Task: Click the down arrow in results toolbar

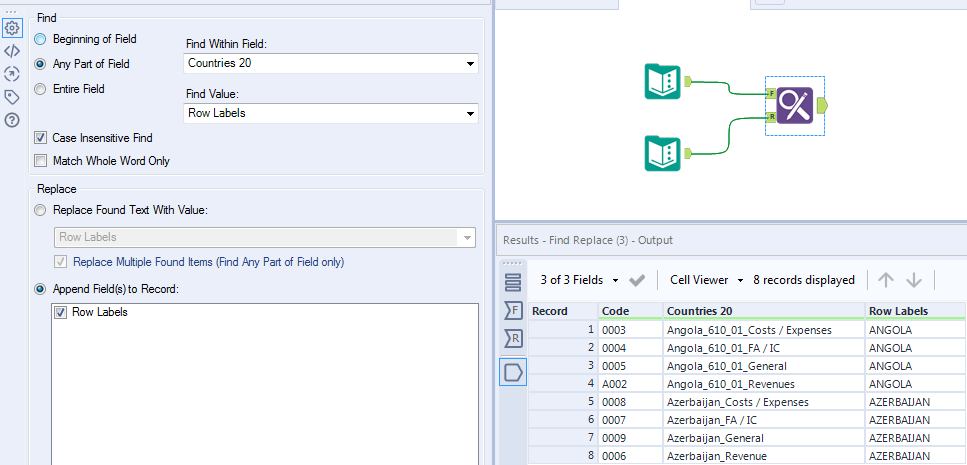Action: tap(914, 281)
